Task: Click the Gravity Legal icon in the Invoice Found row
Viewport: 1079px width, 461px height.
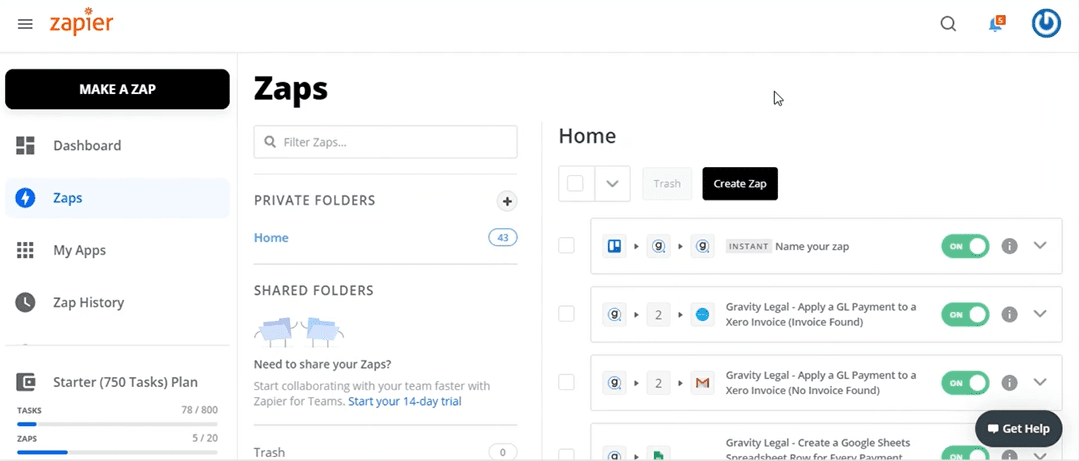Action: click(x=615, y=314)
